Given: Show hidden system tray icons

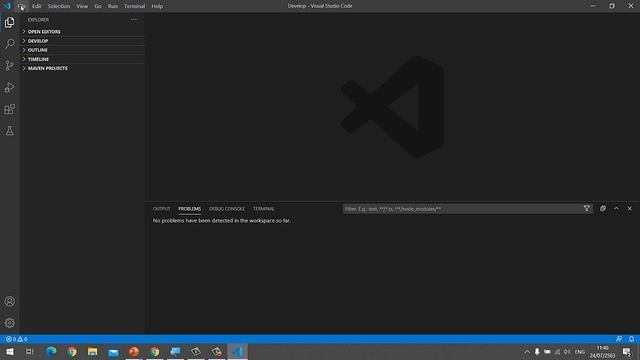Looking at the screenshot, I should 527,351.
